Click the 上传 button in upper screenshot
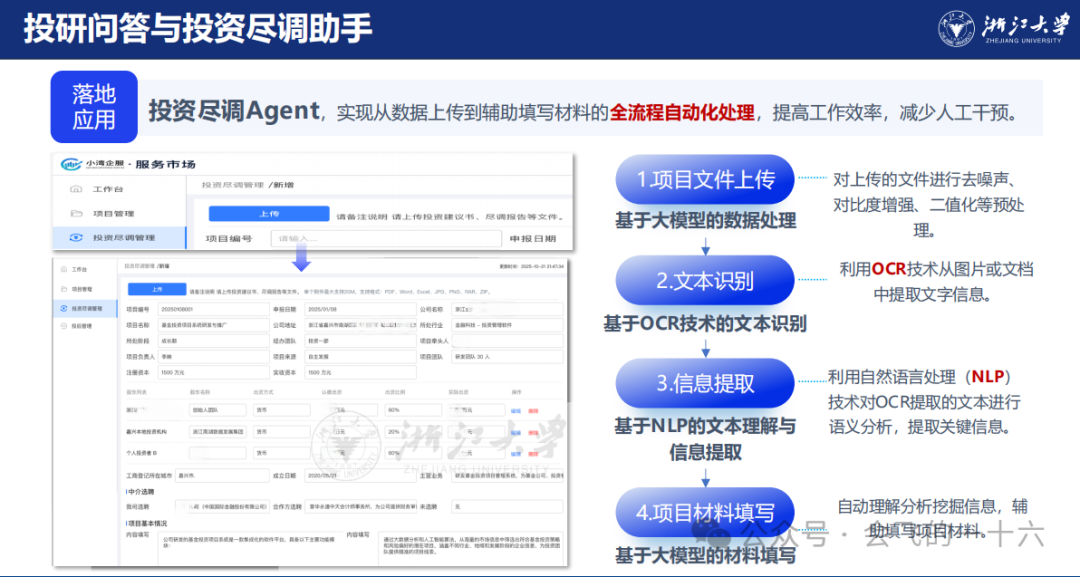 [x=269, y=214]
